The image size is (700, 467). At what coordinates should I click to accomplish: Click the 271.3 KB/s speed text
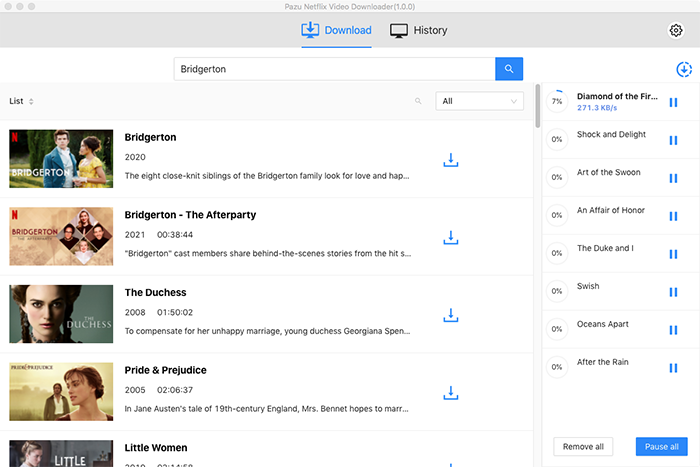pos(597,108)
